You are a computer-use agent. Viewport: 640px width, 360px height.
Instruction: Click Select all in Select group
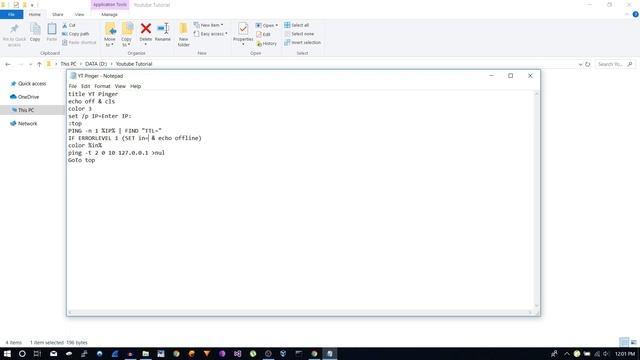click(x=297, y=25)
